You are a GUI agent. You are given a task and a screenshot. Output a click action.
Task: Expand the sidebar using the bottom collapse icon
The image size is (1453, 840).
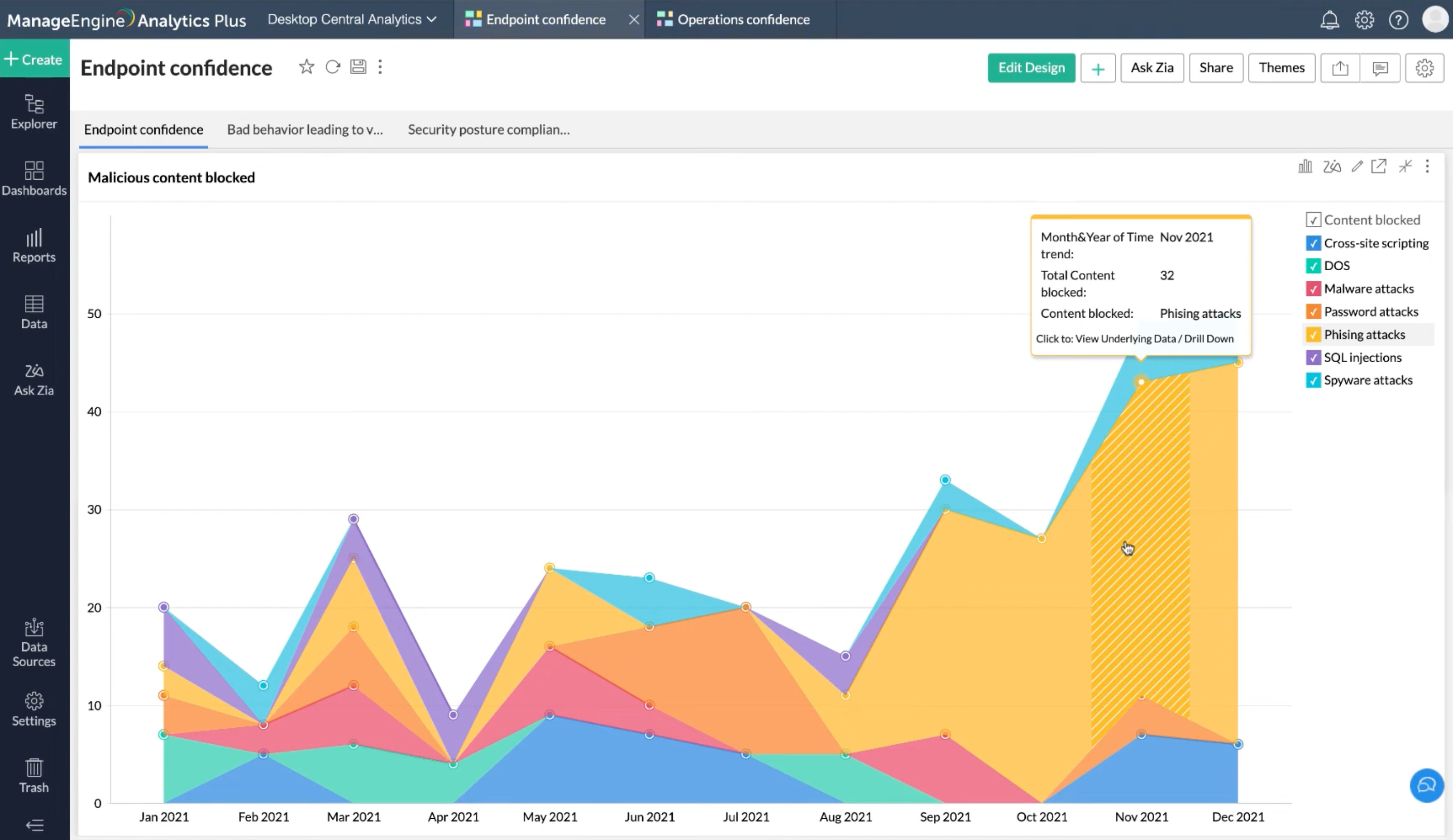[34, 825]
